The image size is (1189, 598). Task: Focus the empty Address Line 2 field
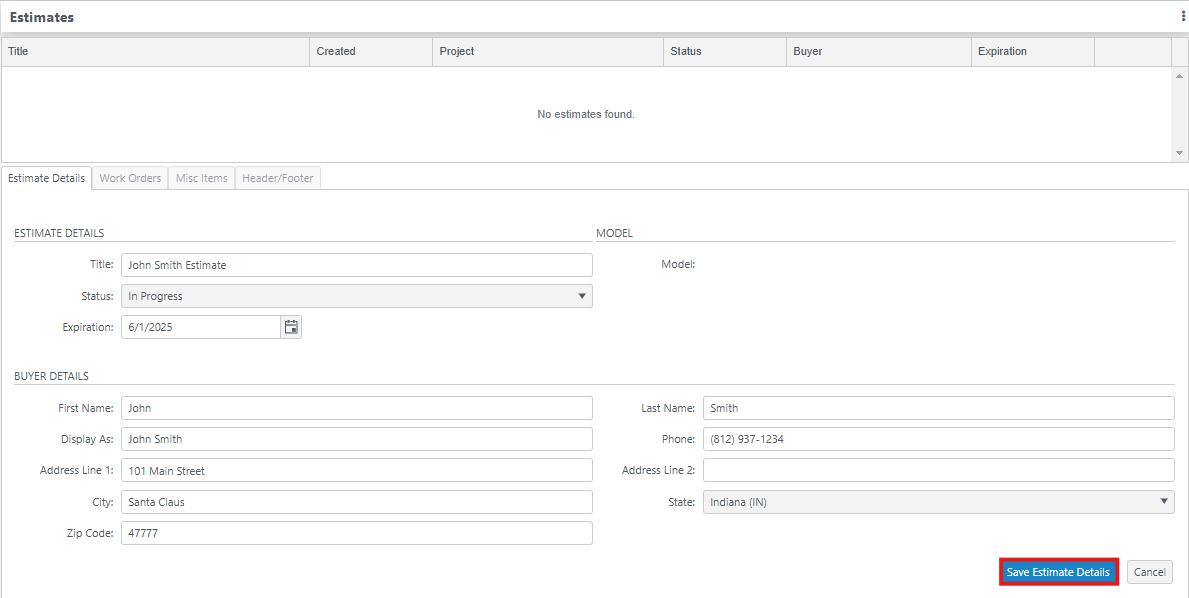pos(939,471)
